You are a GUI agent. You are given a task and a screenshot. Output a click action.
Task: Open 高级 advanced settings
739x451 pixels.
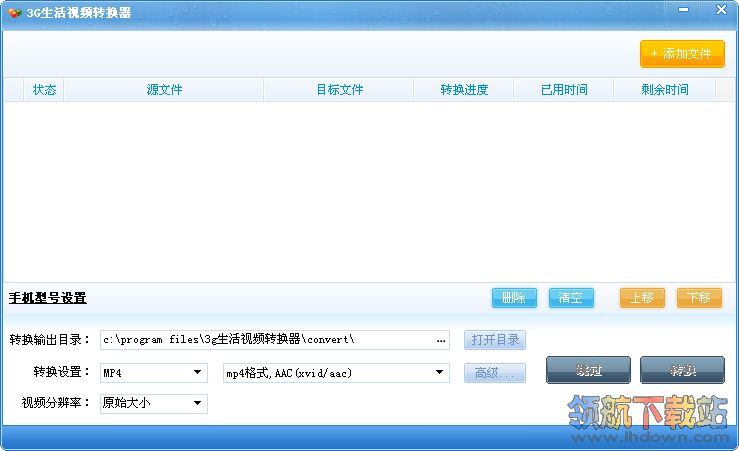point(495,373)
